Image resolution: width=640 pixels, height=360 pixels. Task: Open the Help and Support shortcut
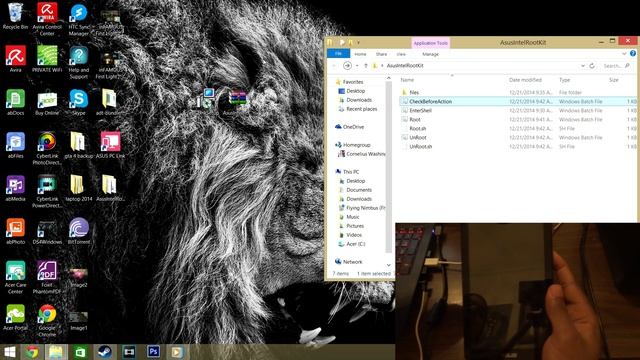78,62
